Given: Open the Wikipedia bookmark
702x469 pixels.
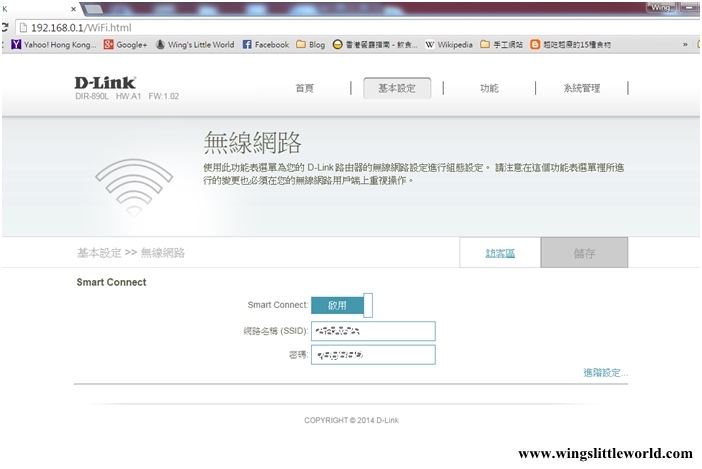Looking at the screenshot, I should (448, 45).
